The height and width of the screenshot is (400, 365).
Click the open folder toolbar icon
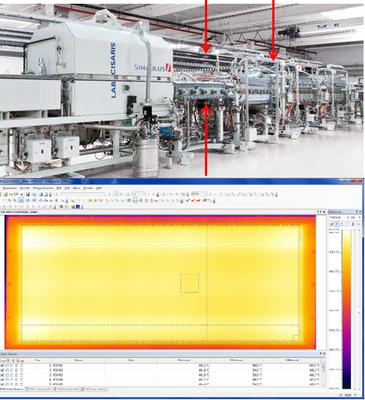[6, 194]
